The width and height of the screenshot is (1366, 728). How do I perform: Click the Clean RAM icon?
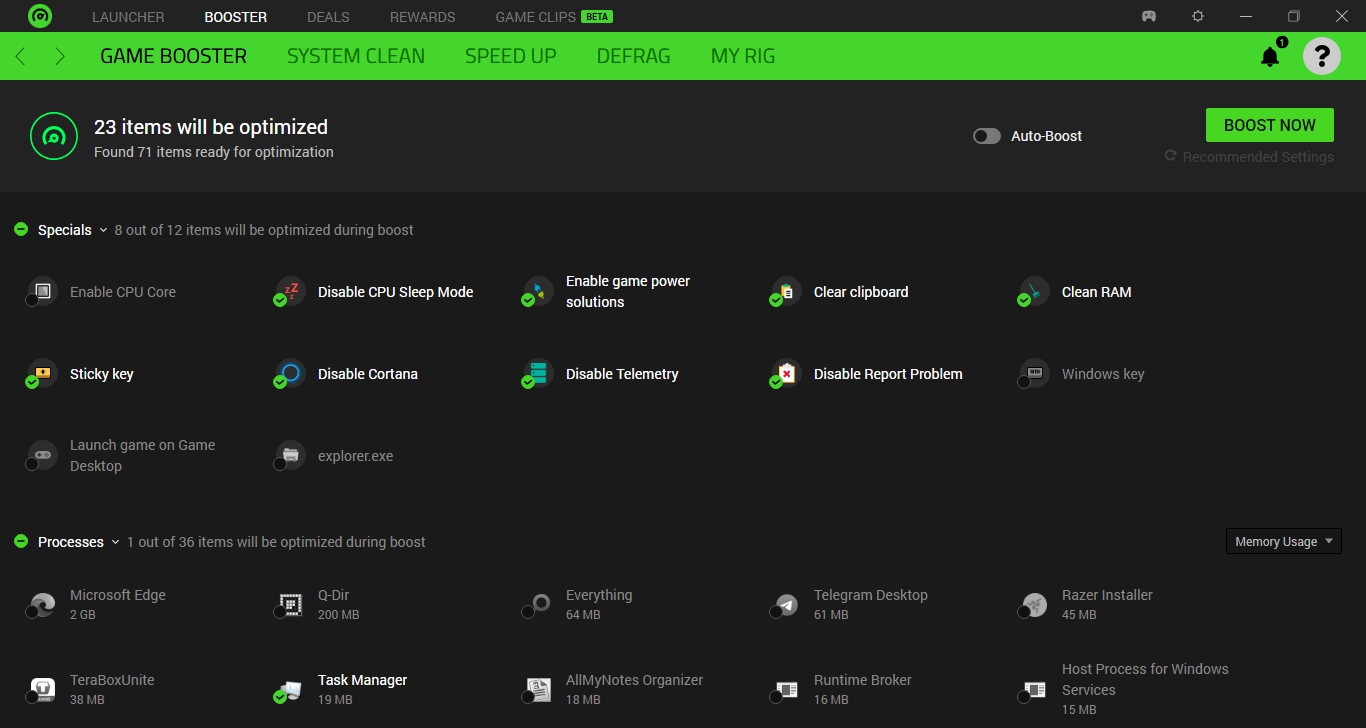click(1034, 292)
